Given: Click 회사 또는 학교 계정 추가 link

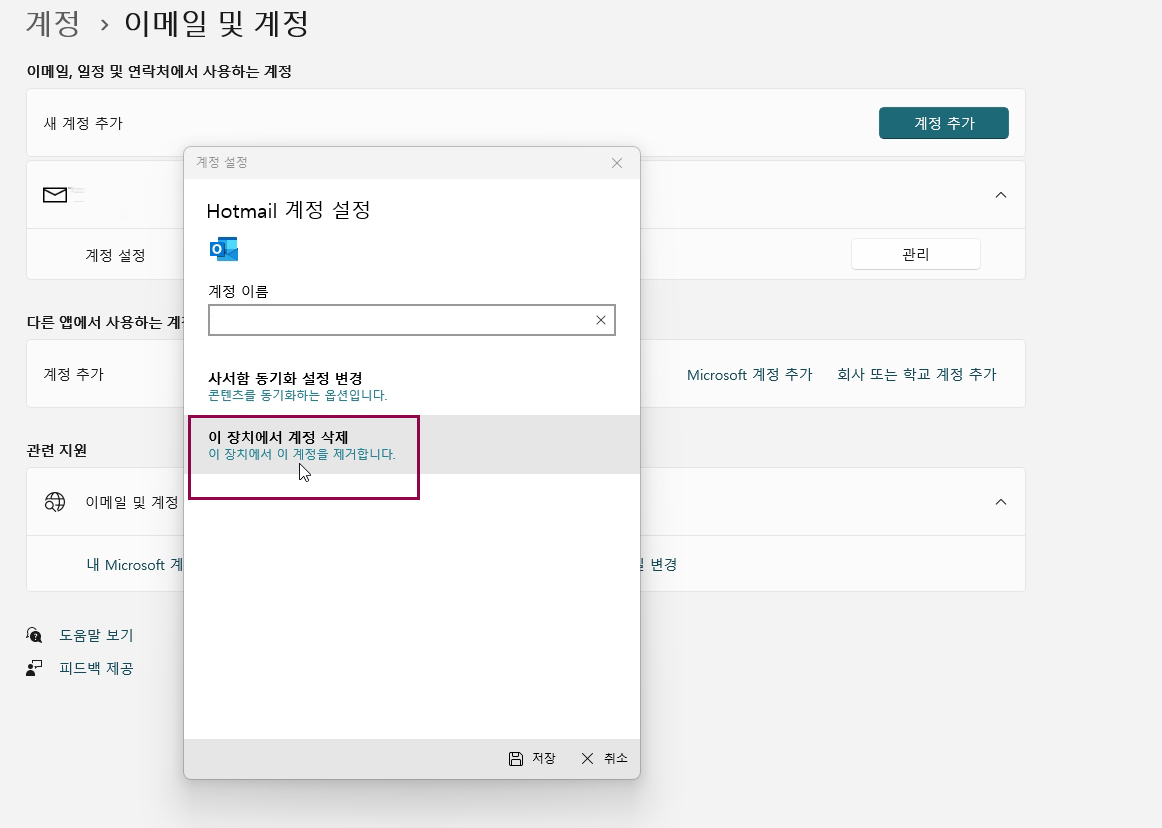Looking at the screenshot, I should (917, 374).
